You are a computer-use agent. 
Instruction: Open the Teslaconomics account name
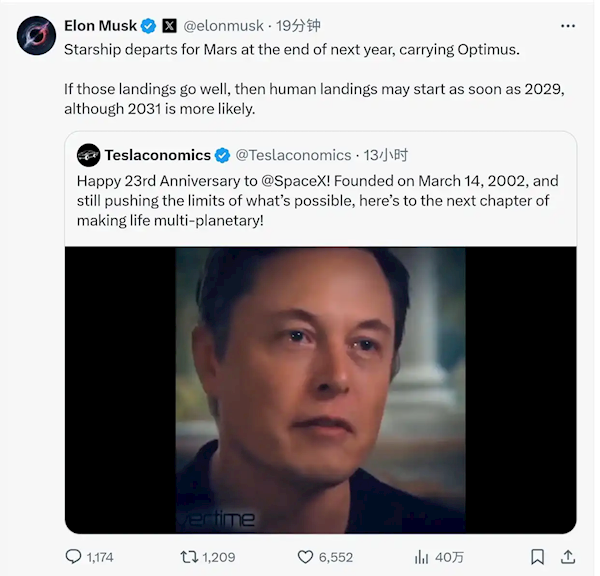(x=158, y=155)
